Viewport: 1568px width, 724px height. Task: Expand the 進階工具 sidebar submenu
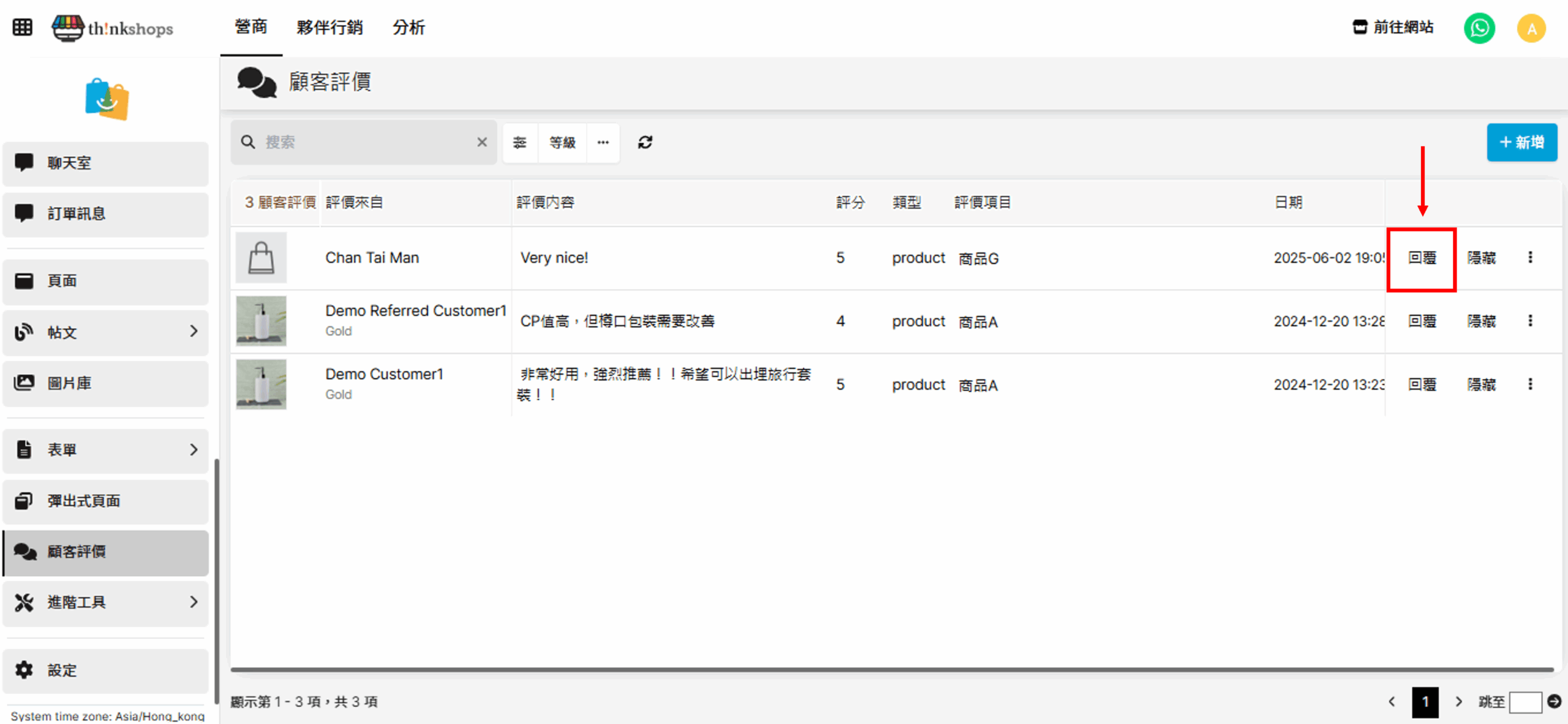coord(194,602)
